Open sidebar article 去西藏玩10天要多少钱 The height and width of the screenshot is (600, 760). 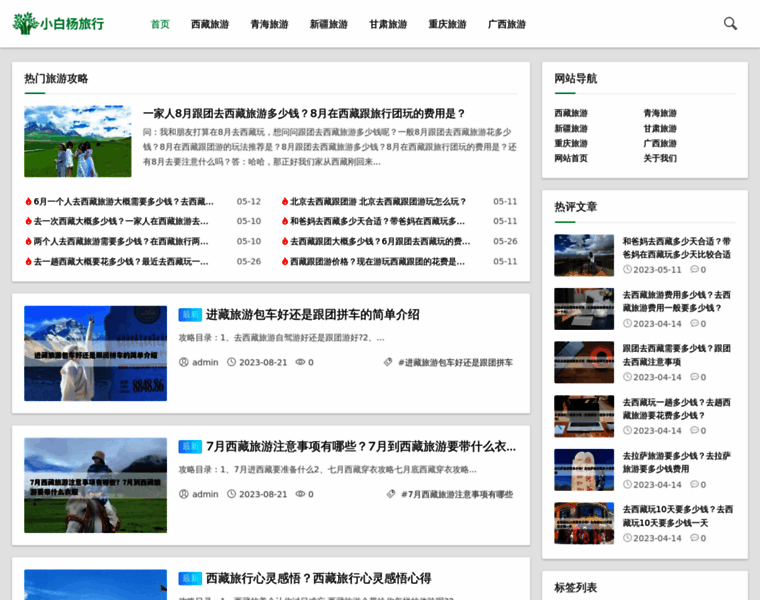point(678,516)
